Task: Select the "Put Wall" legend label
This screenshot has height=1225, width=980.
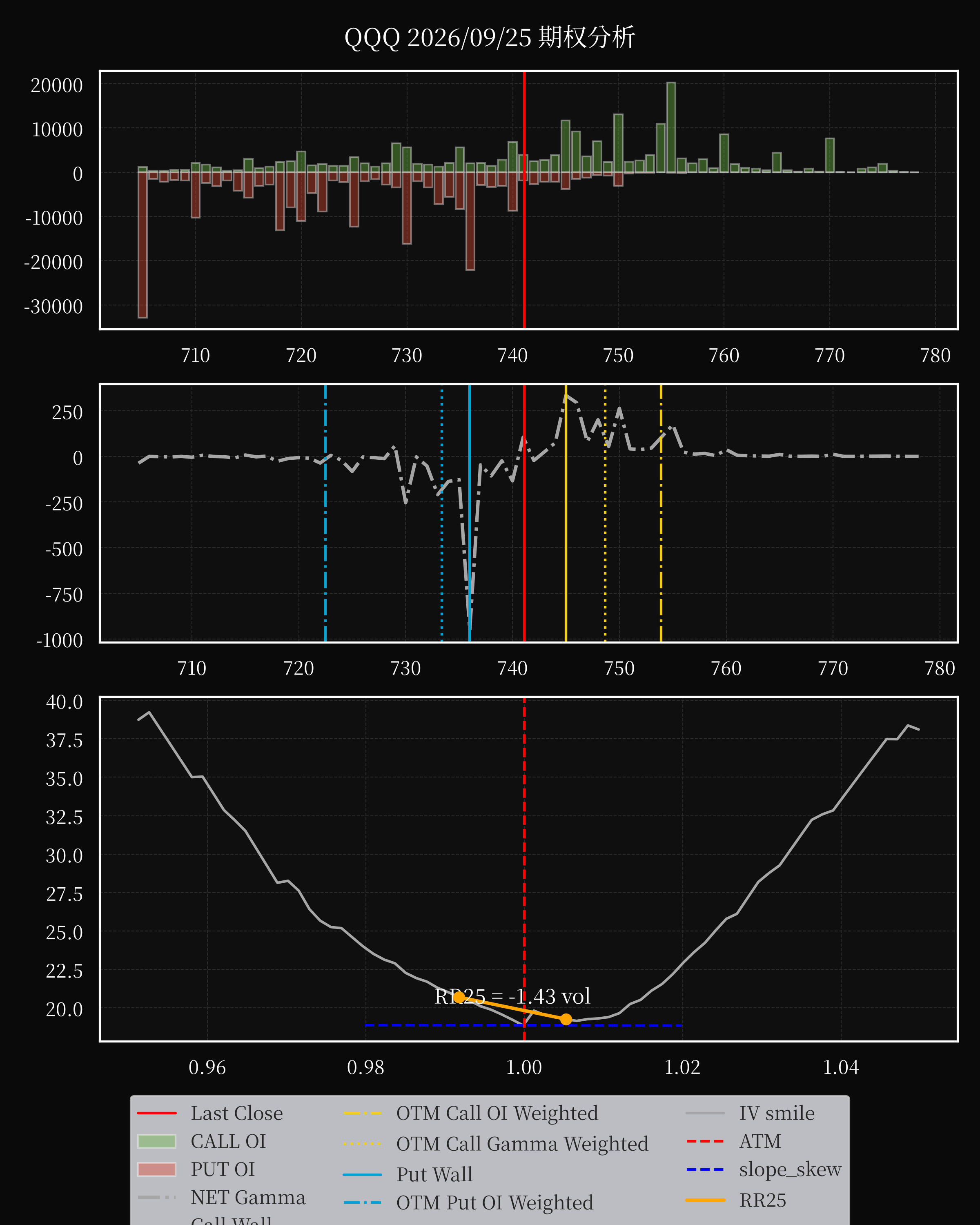Action: click(x=434, y=1174)
